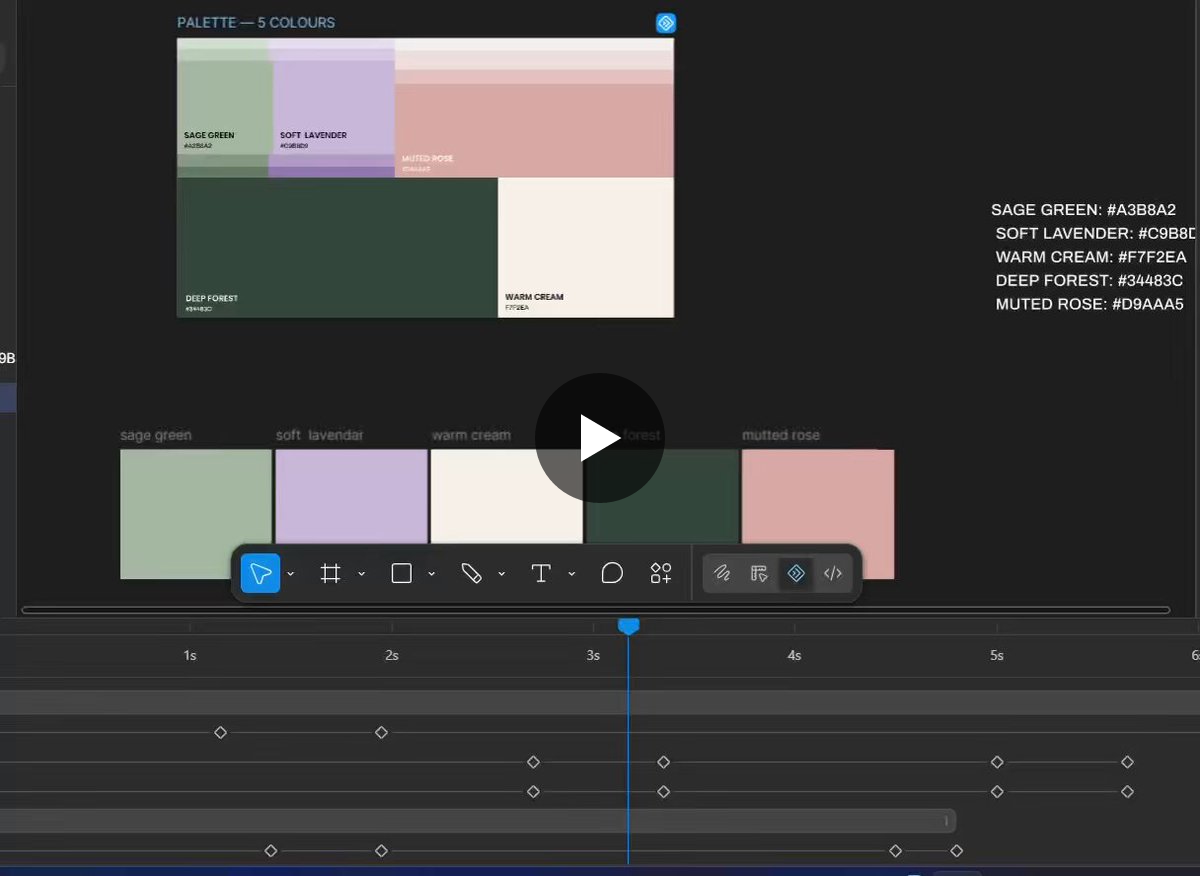
Task: Click the blue motion badge above the palette frame
Action: point(666,23)
